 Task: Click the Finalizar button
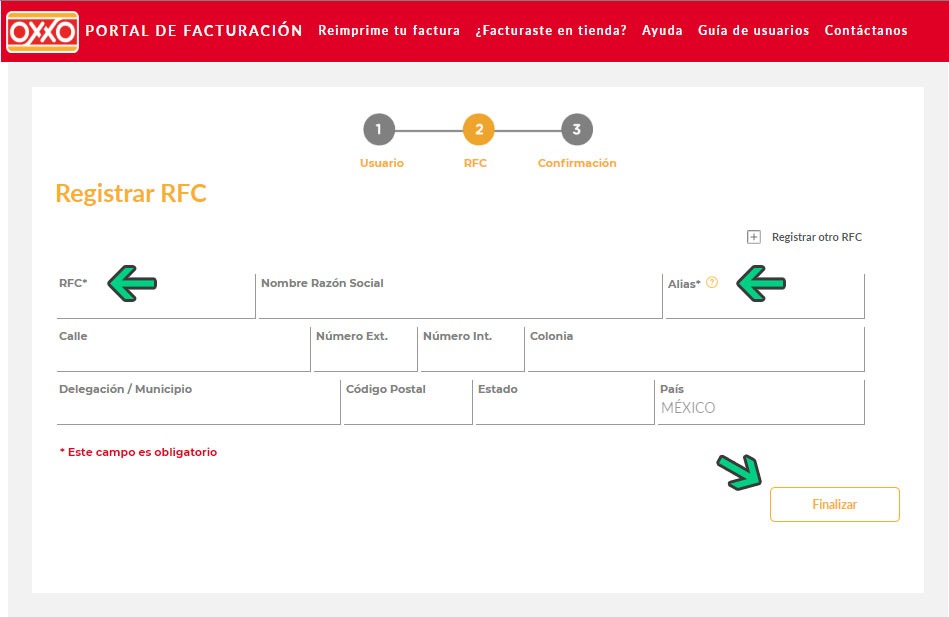pyautogui.click(x=835, y=504)
